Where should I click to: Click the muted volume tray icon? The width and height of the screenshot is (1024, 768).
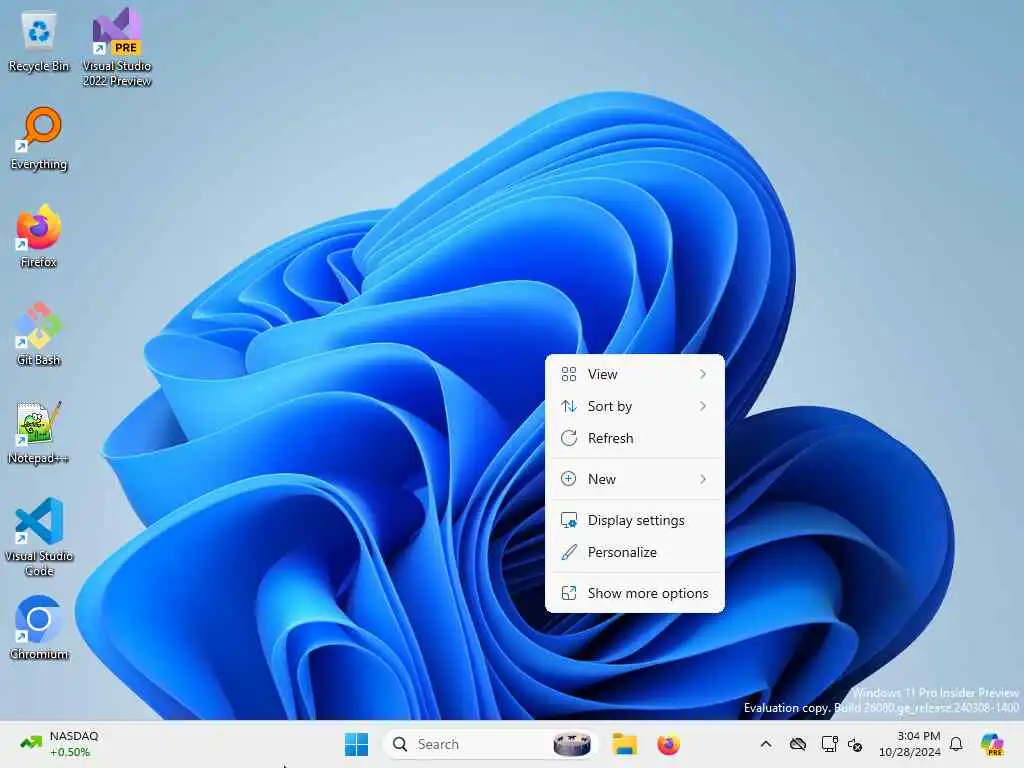tap(855, 744)
